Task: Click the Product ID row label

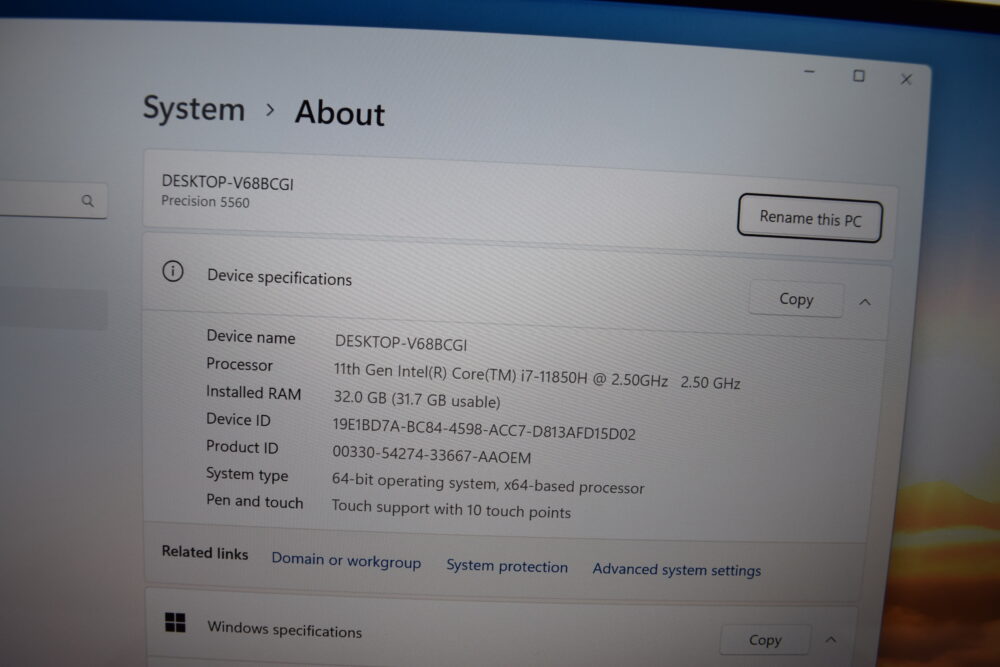Action: [242, 447]
